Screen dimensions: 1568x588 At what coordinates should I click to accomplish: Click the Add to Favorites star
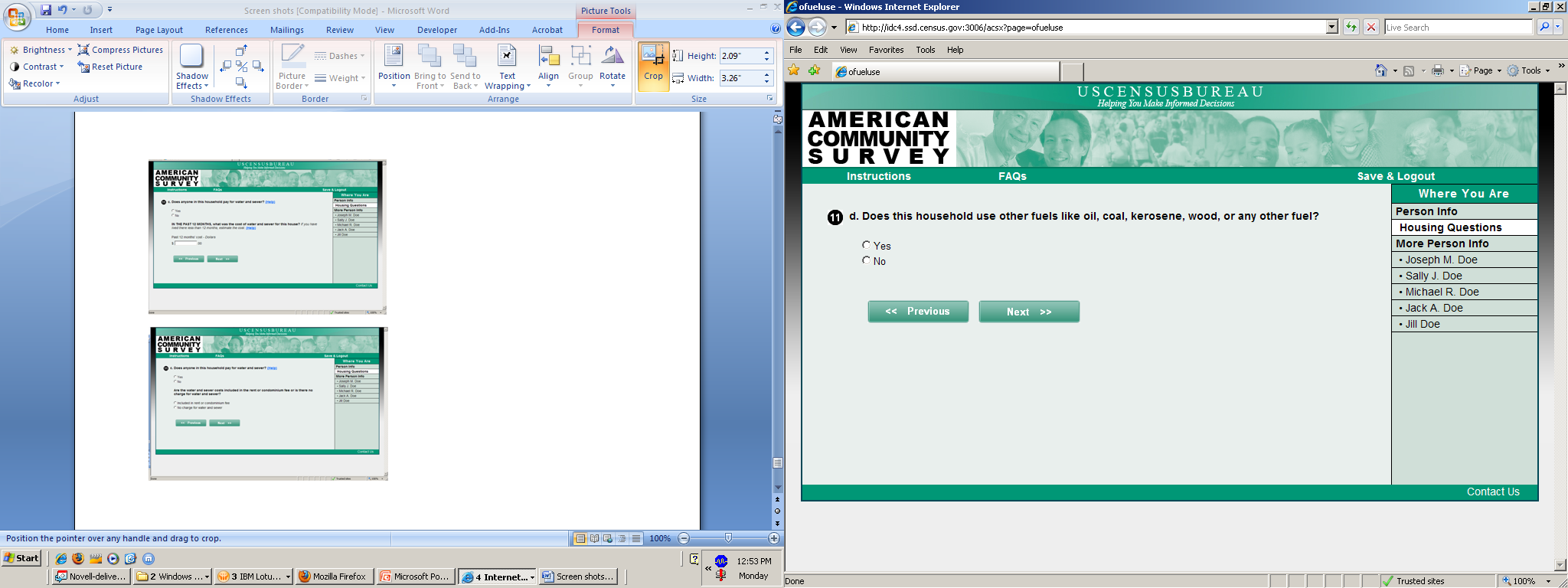[814, 70]
